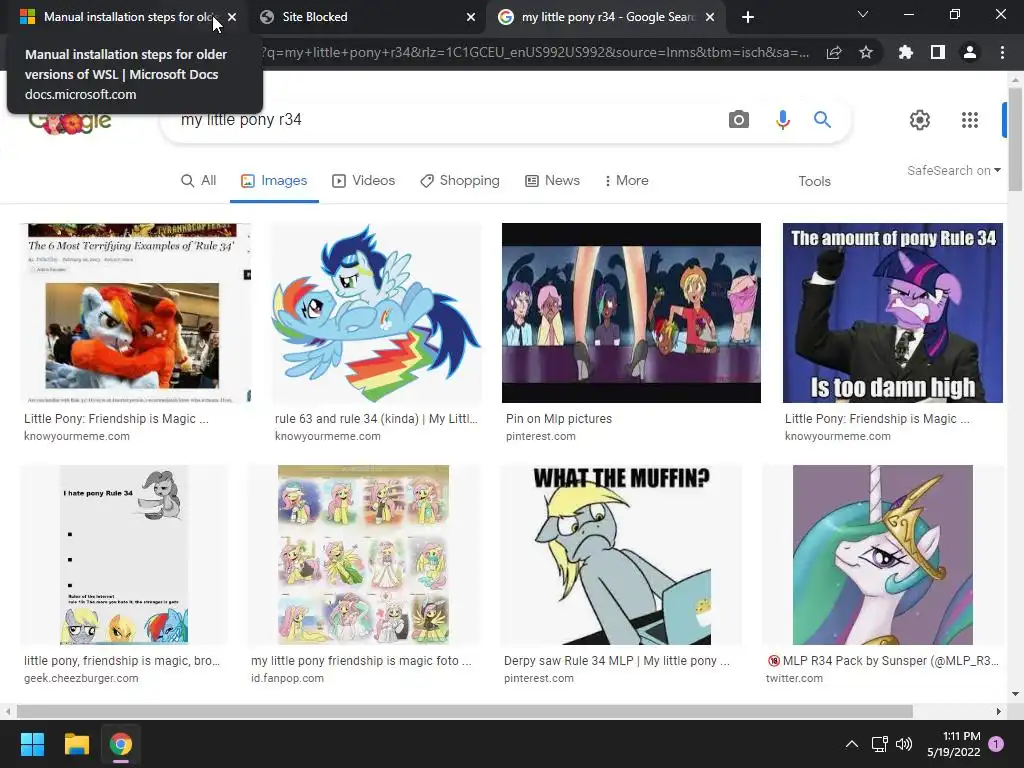Switch to Shopping search results
This screenshot has height=768, width=1024.
460,180
